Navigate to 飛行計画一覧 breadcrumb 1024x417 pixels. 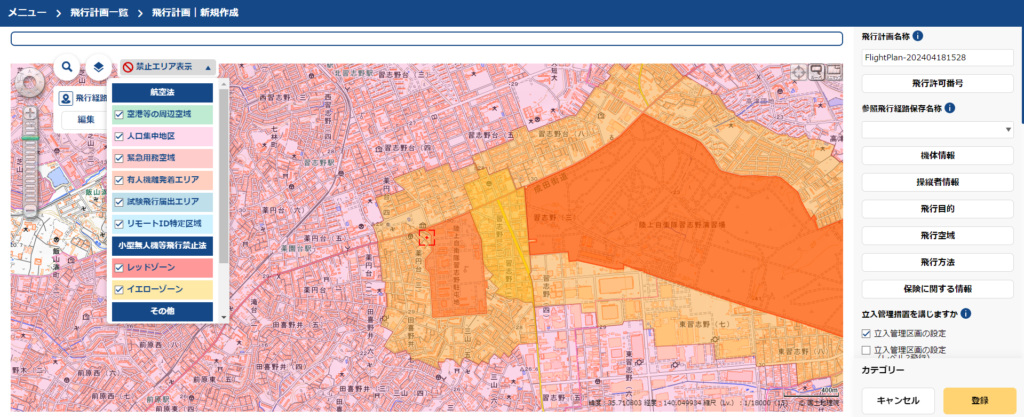pos(104,13)
